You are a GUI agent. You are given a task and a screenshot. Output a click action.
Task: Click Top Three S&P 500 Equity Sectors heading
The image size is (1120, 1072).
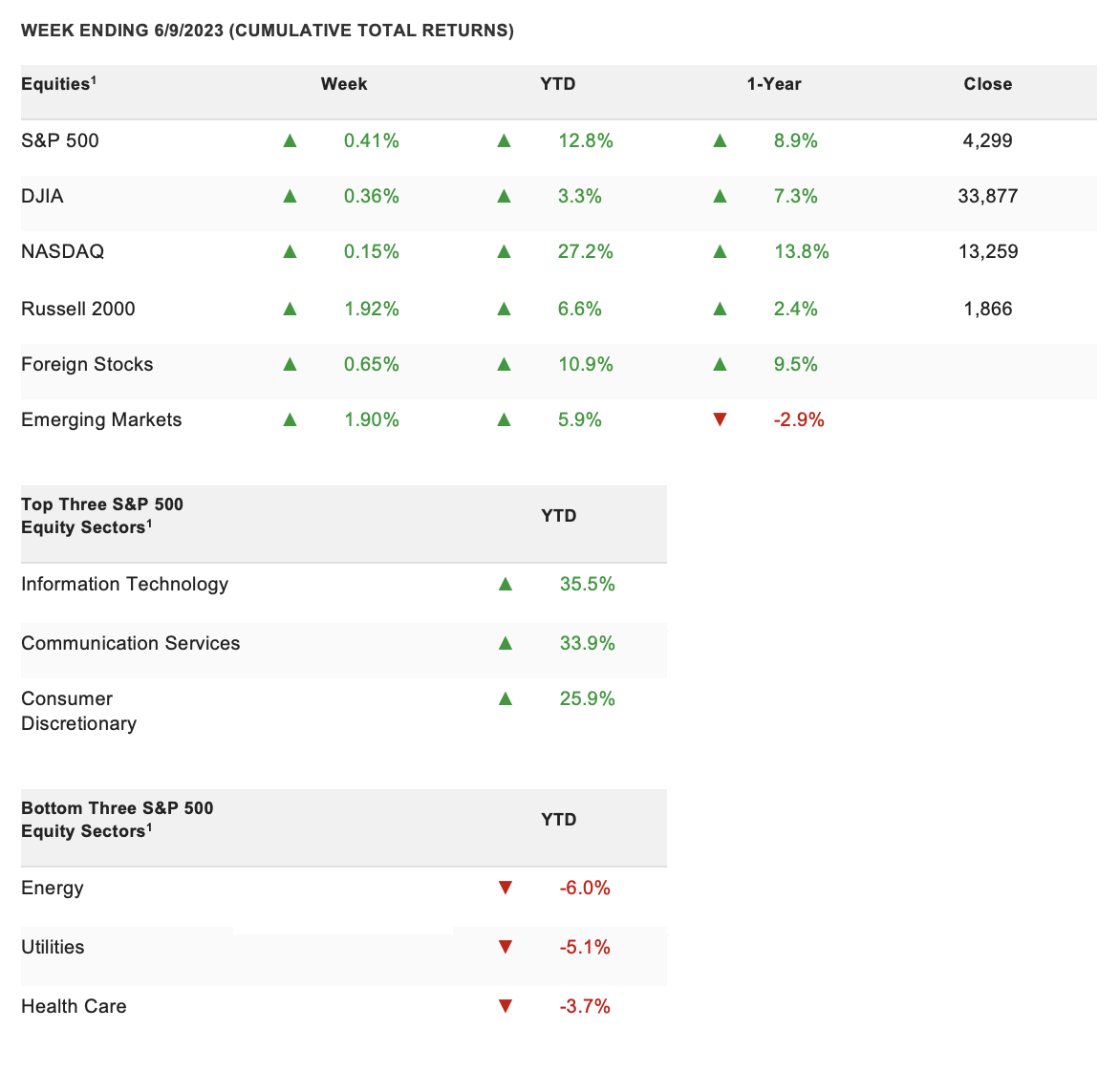(x=102, y=516)
